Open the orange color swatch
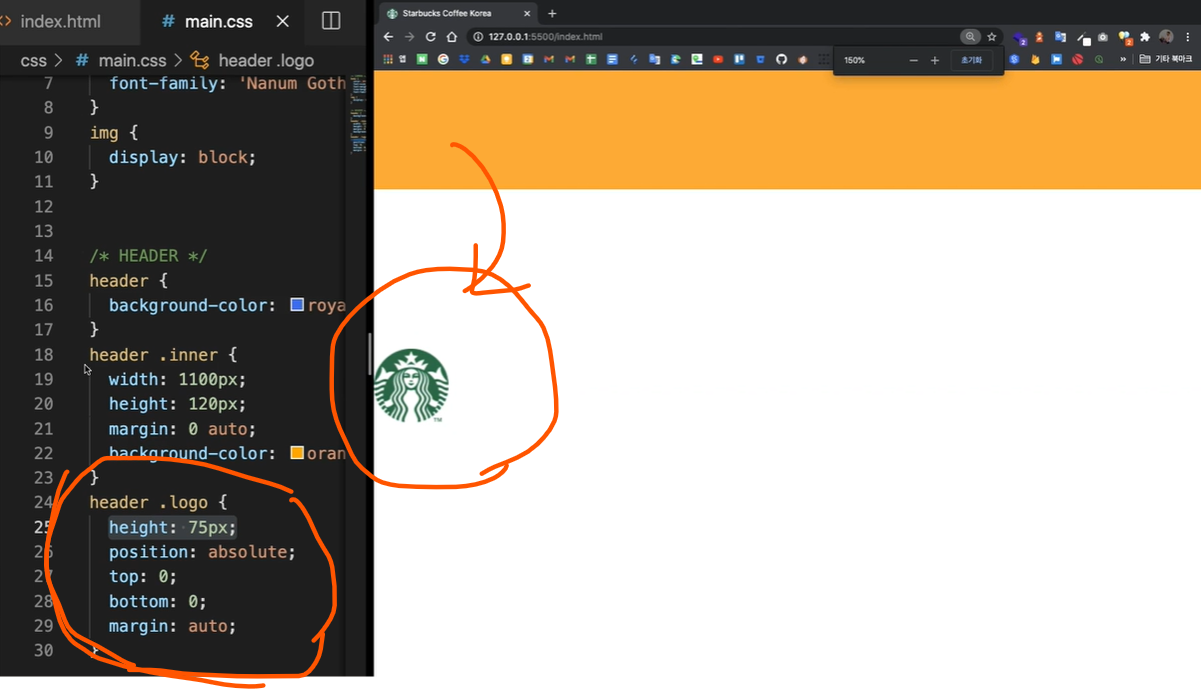Viewport: 1201px width, 690px height. (297, 453)
